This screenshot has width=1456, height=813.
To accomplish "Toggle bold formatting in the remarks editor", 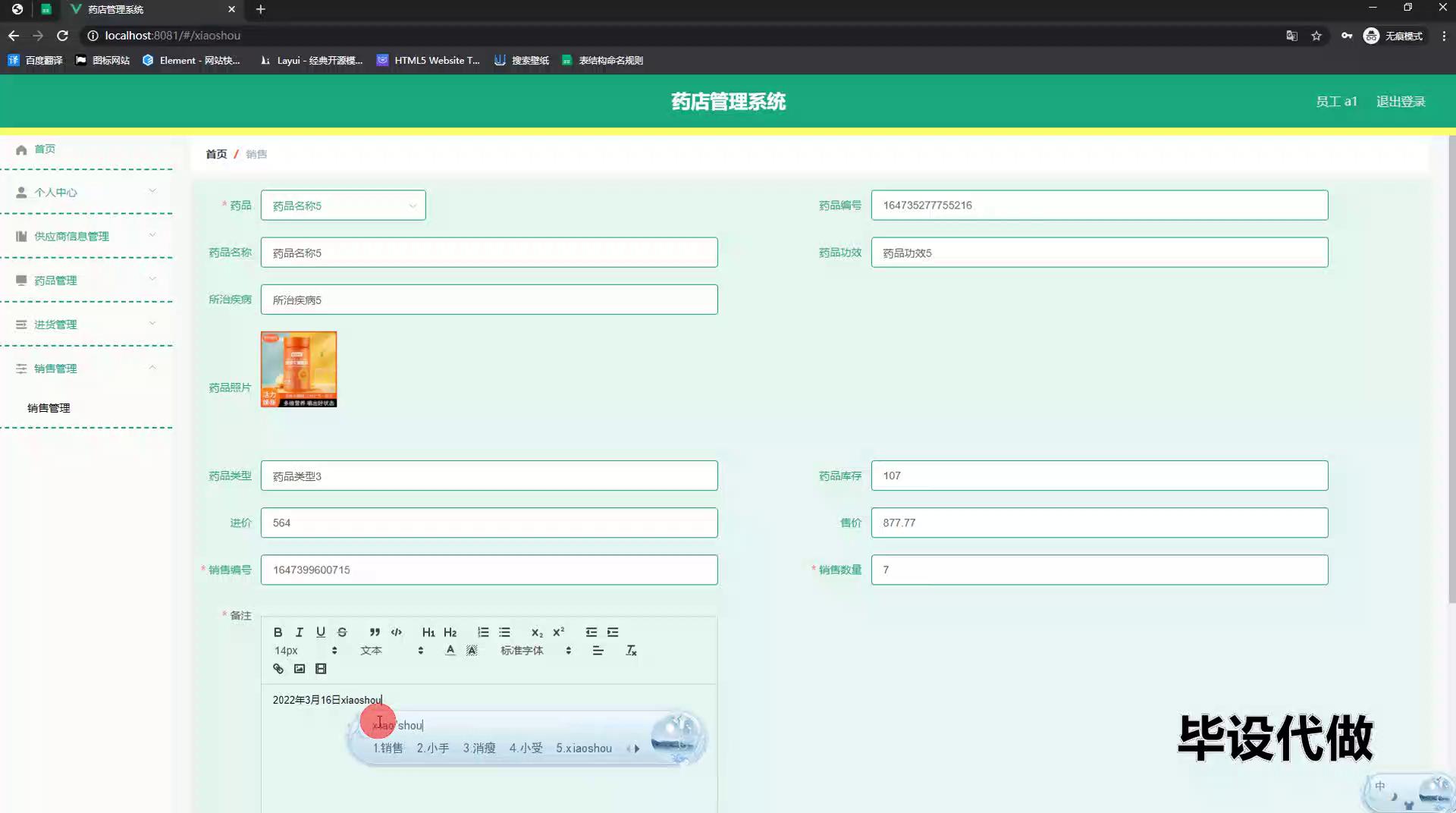I will pos(278,632).
